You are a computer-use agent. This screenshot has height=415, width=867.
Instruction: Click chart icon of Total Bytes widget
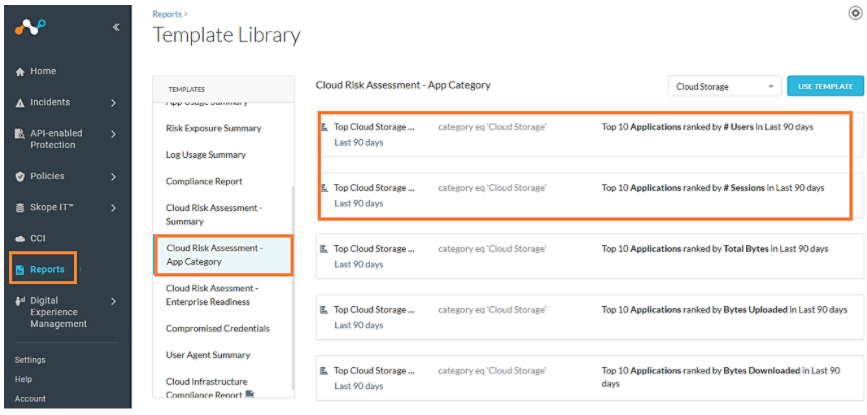click(x=325, y=249)
